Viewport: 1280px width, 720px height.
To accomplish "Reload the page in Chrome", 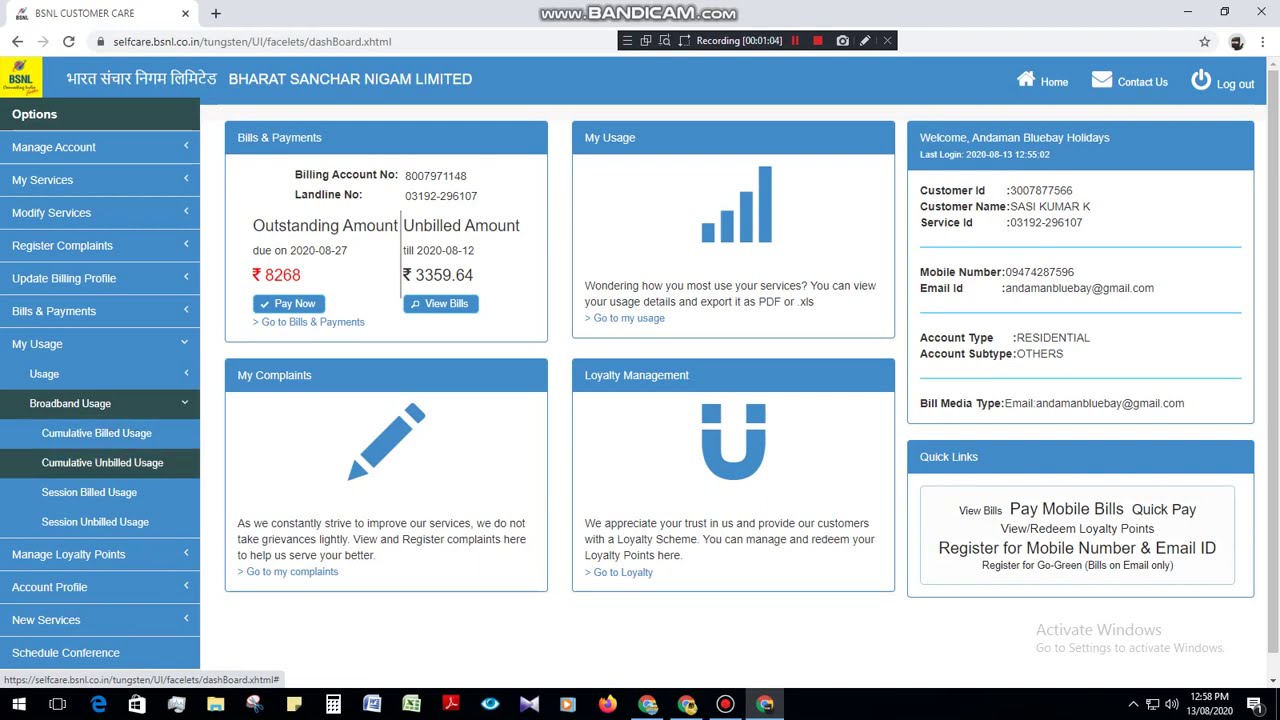I will coord(68,41).
